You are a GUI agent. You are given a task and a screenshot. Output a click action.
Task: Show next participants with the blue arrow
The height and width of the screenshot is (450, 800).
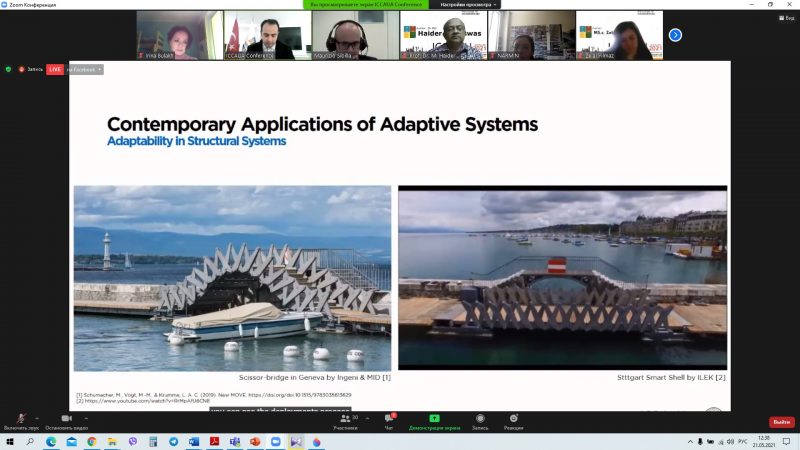click(675, 35)
